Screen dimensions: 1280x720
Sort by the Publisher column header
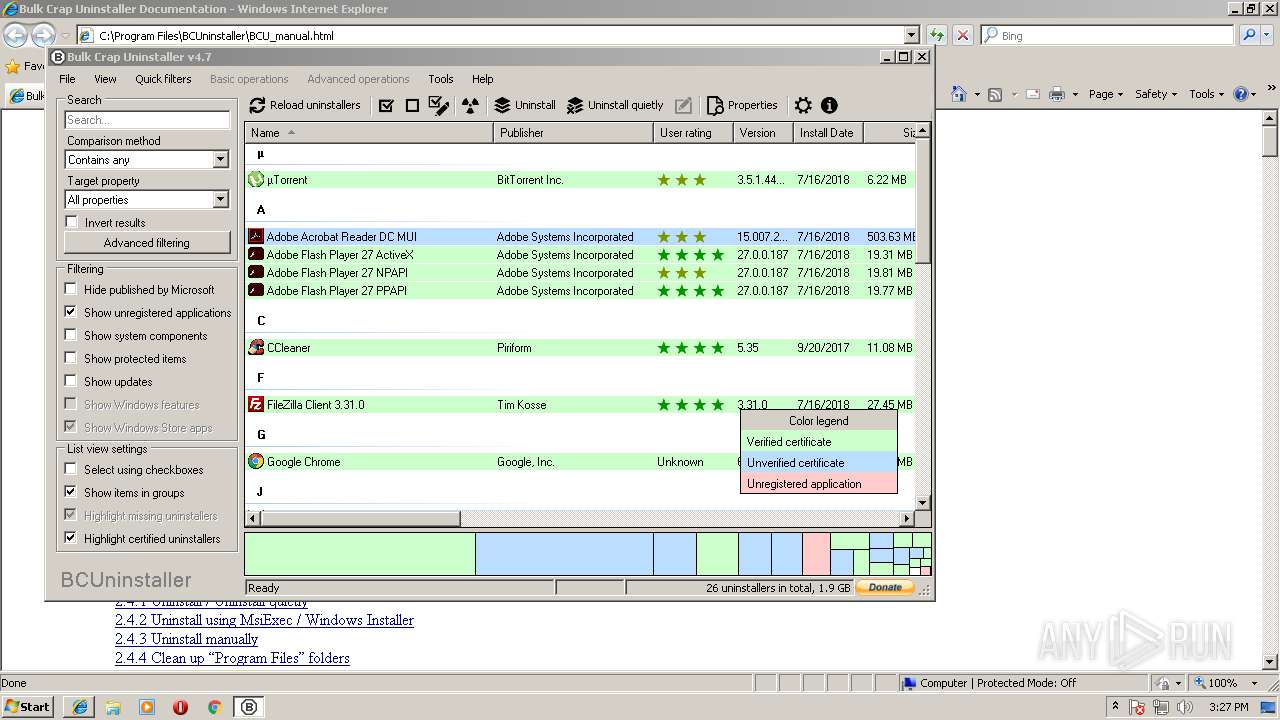(x=573, y=132)
